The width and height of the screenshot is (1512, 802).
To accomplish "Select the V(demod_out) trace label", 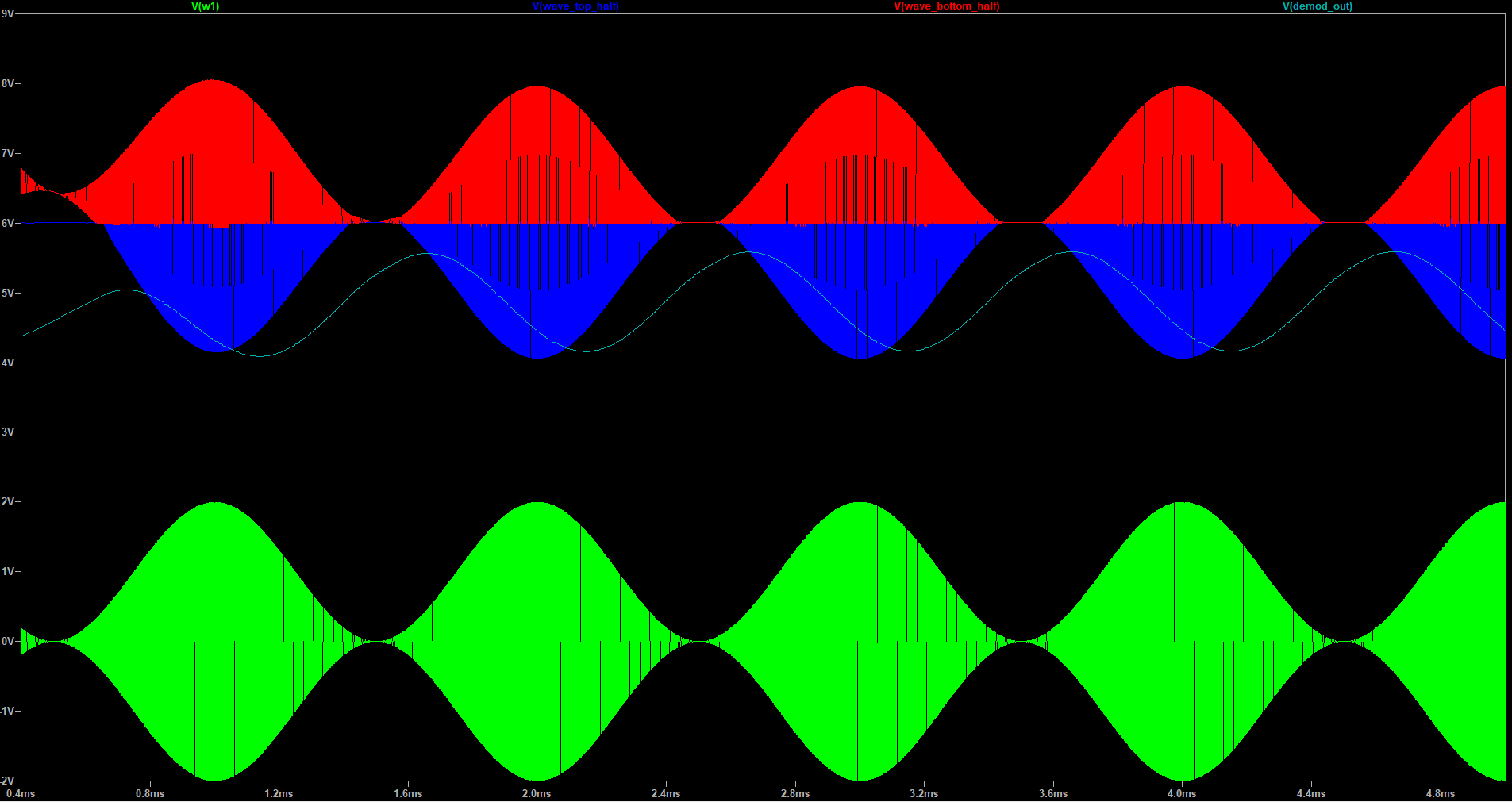I will coord(1317,6).
